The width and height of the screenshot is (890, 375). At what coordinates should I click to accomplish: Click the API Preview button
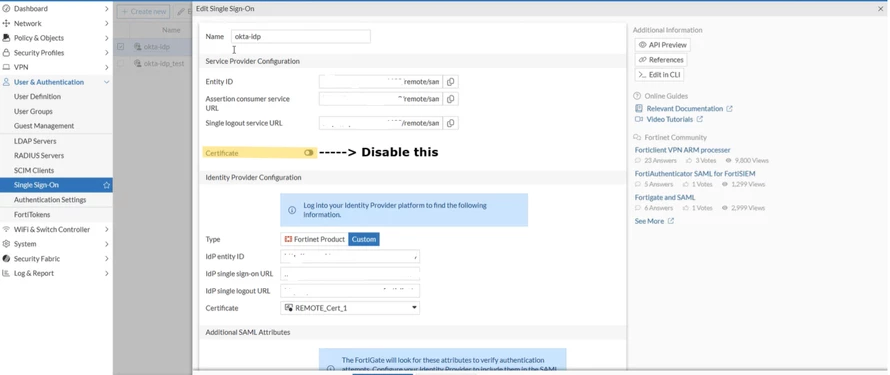click(662, 45)
